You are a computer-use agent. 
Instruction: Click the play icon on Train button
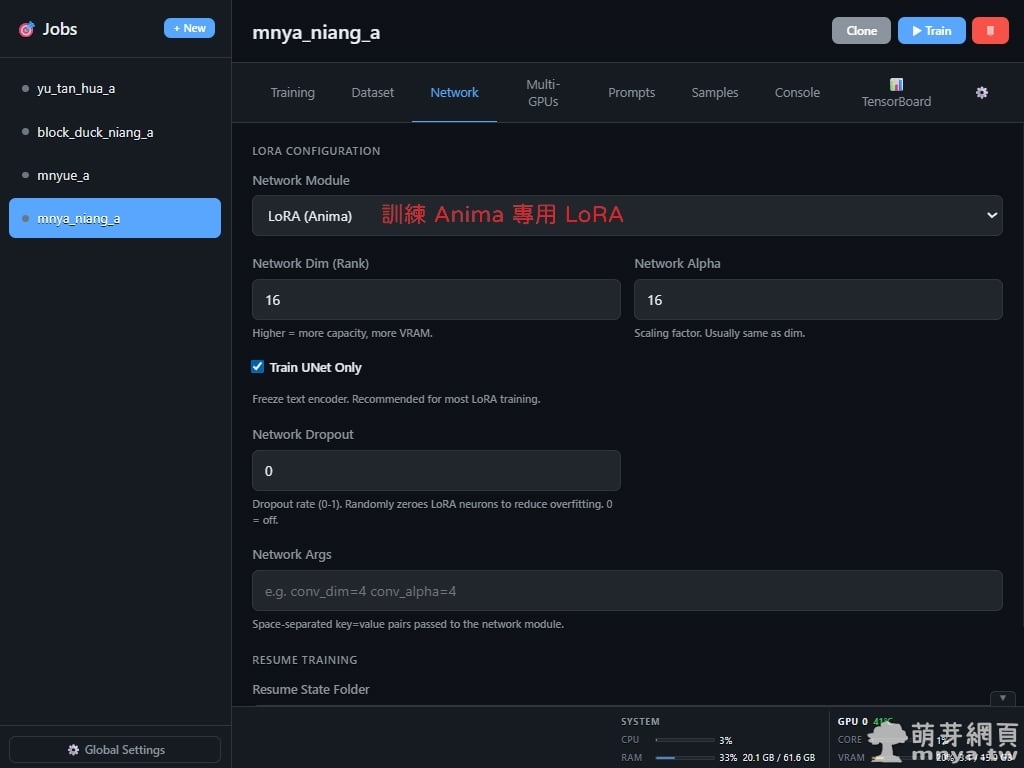(916, 31)
